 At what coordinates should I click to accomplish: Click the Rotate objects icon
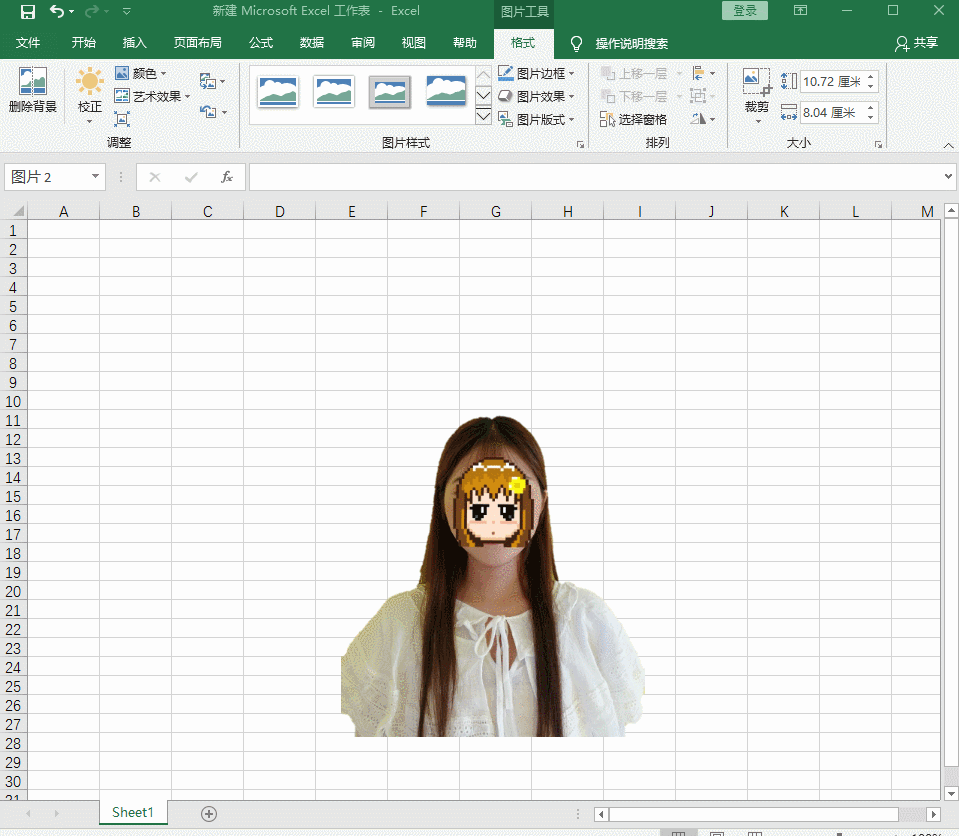699,119
